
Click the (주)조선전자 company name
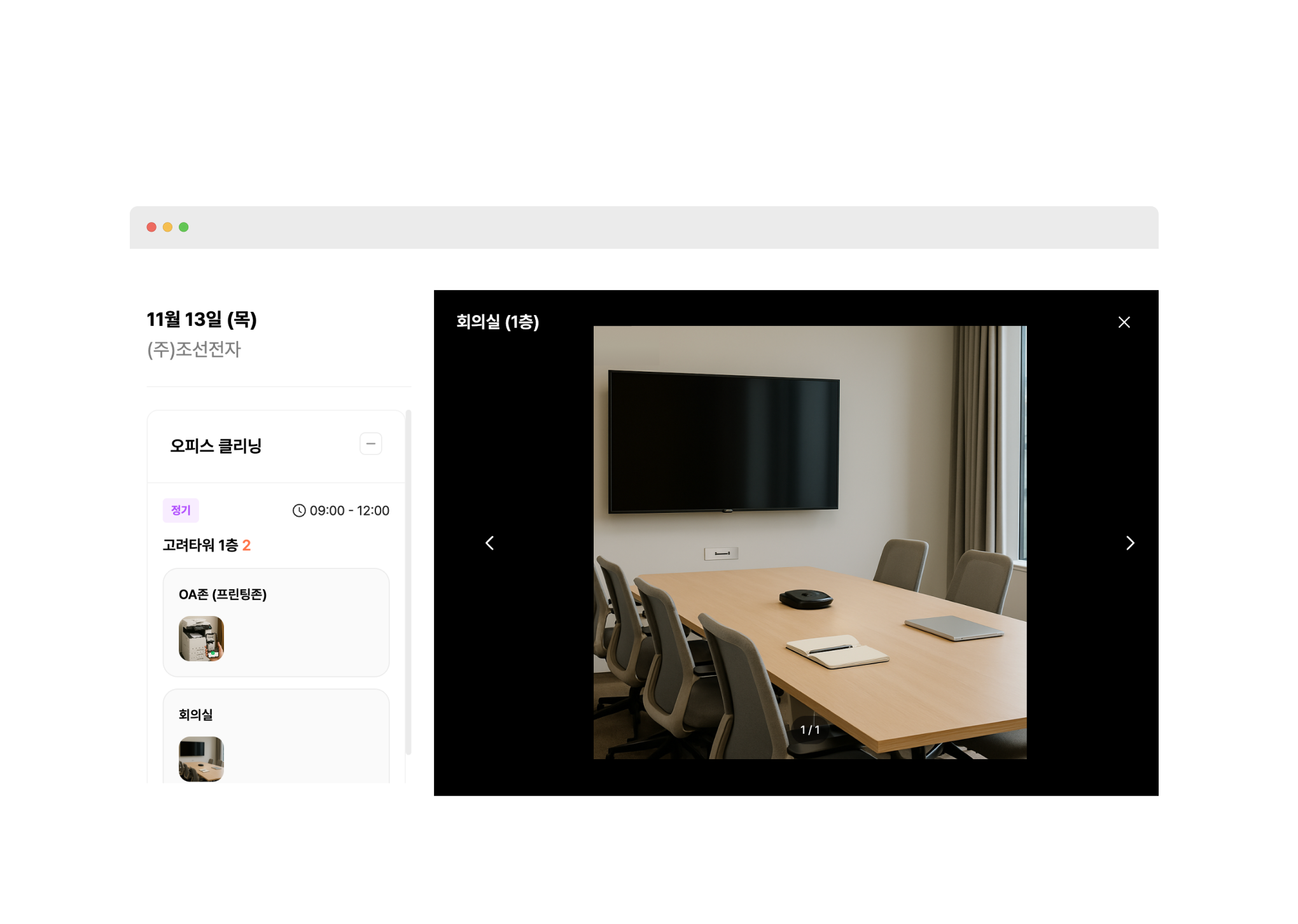click(193, 349)
